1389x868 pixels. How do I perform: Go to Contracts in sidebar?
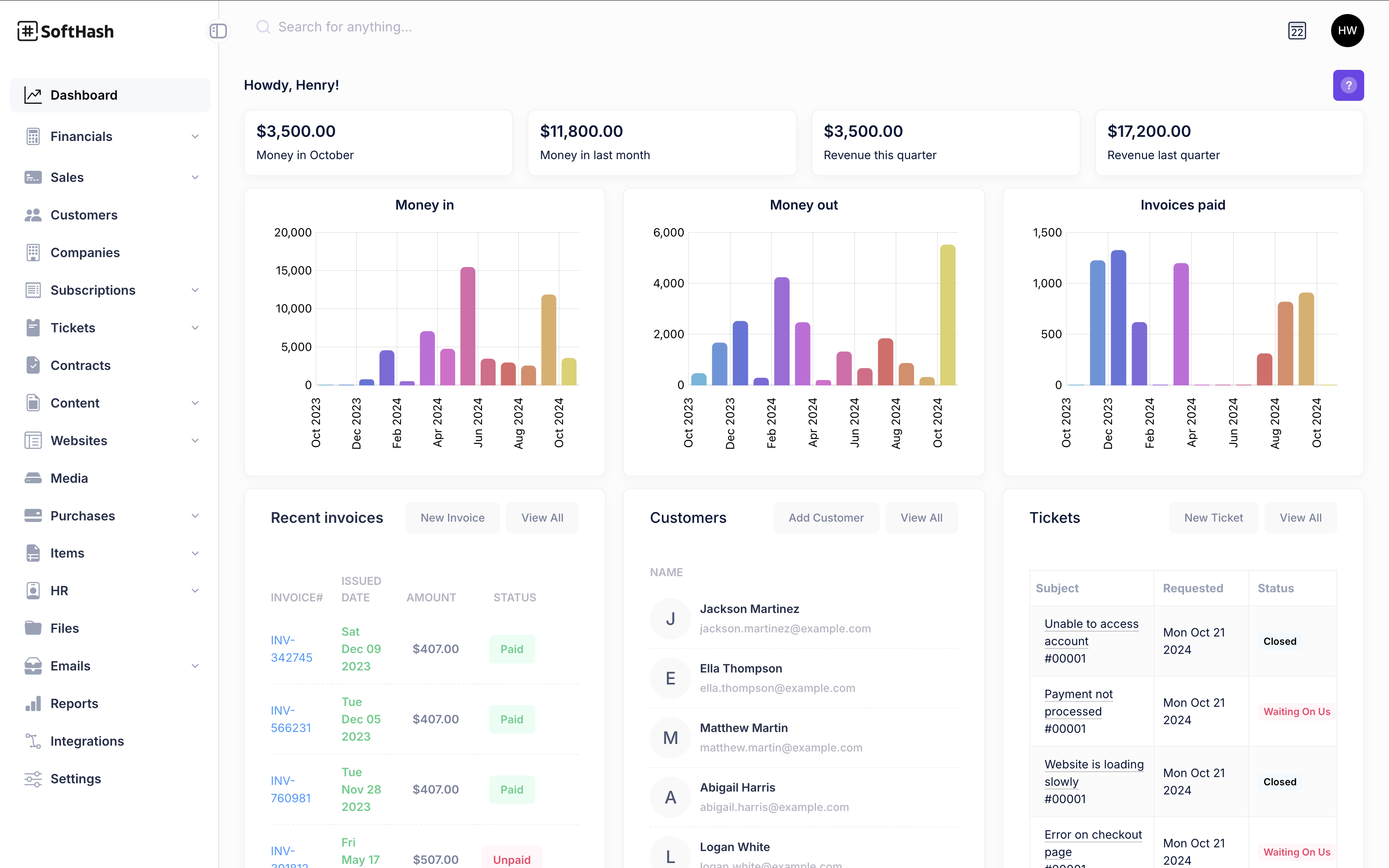[x=80, y=366]
